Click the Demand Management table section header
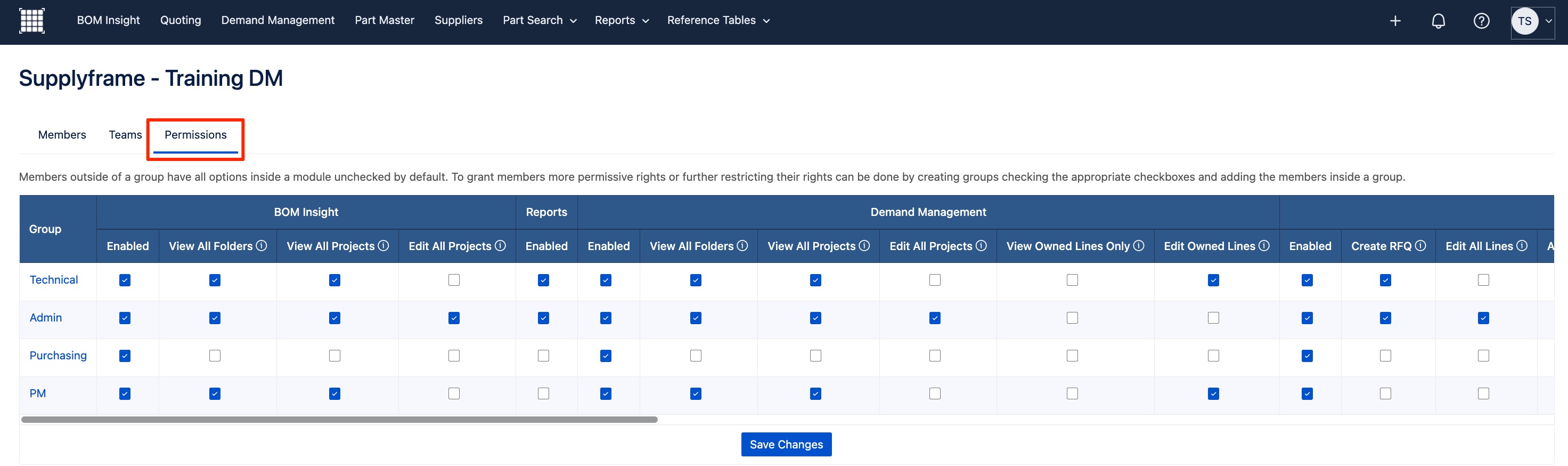1568x466 pixels. [x=928, y=211]
